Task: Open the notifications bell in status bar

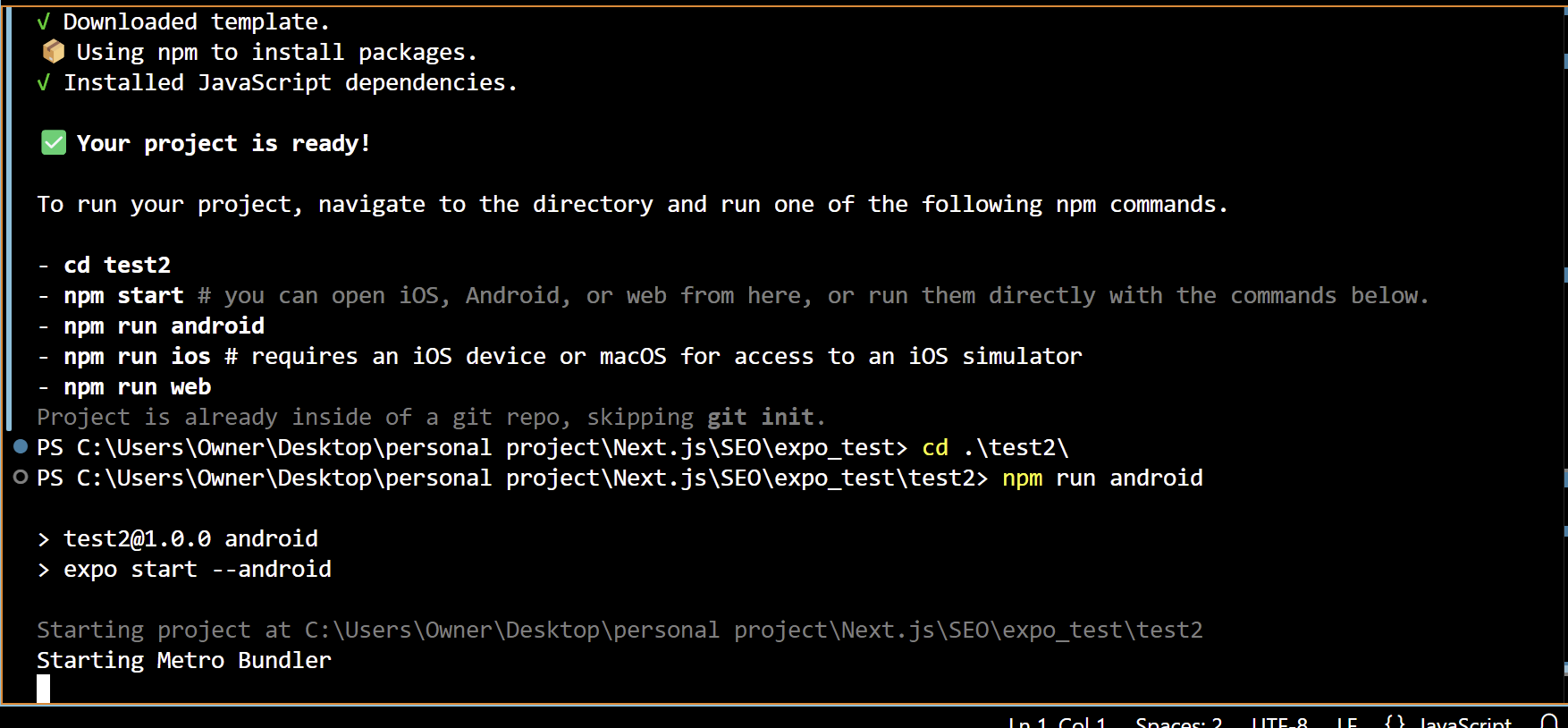Action: point(1550,721)
